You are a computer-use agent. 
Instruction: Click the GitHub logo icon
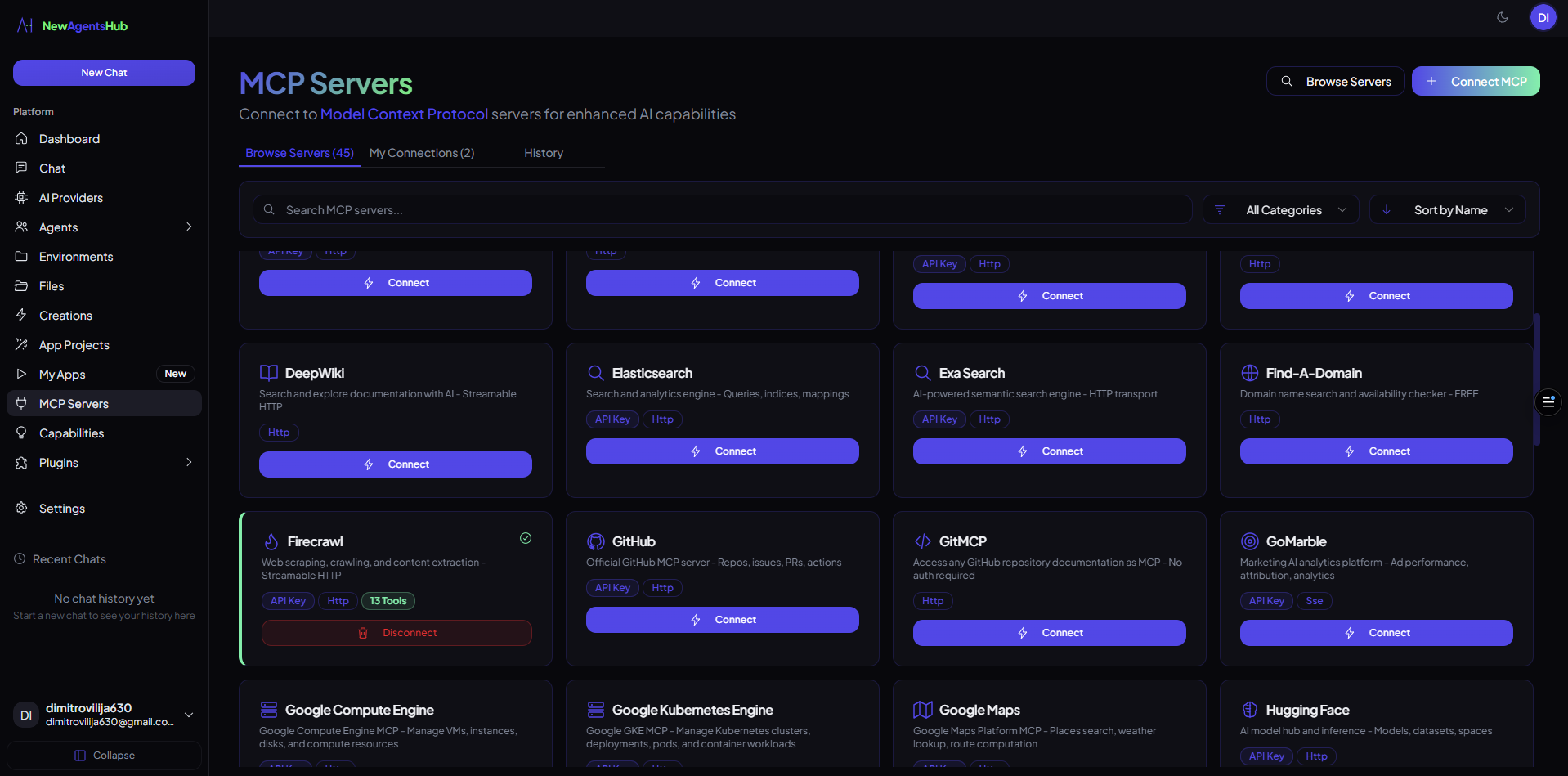coord(596,541)
